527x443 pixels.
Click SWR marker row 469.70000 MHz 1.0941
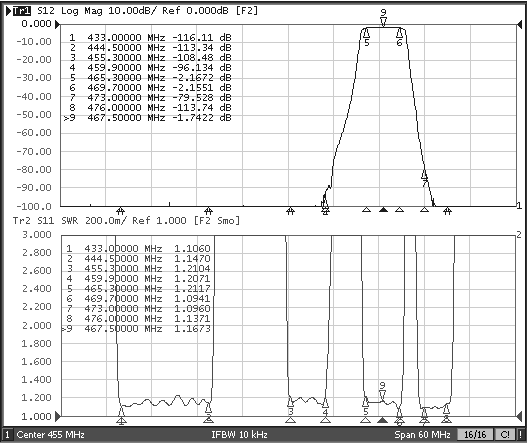[x=138, y=298]
